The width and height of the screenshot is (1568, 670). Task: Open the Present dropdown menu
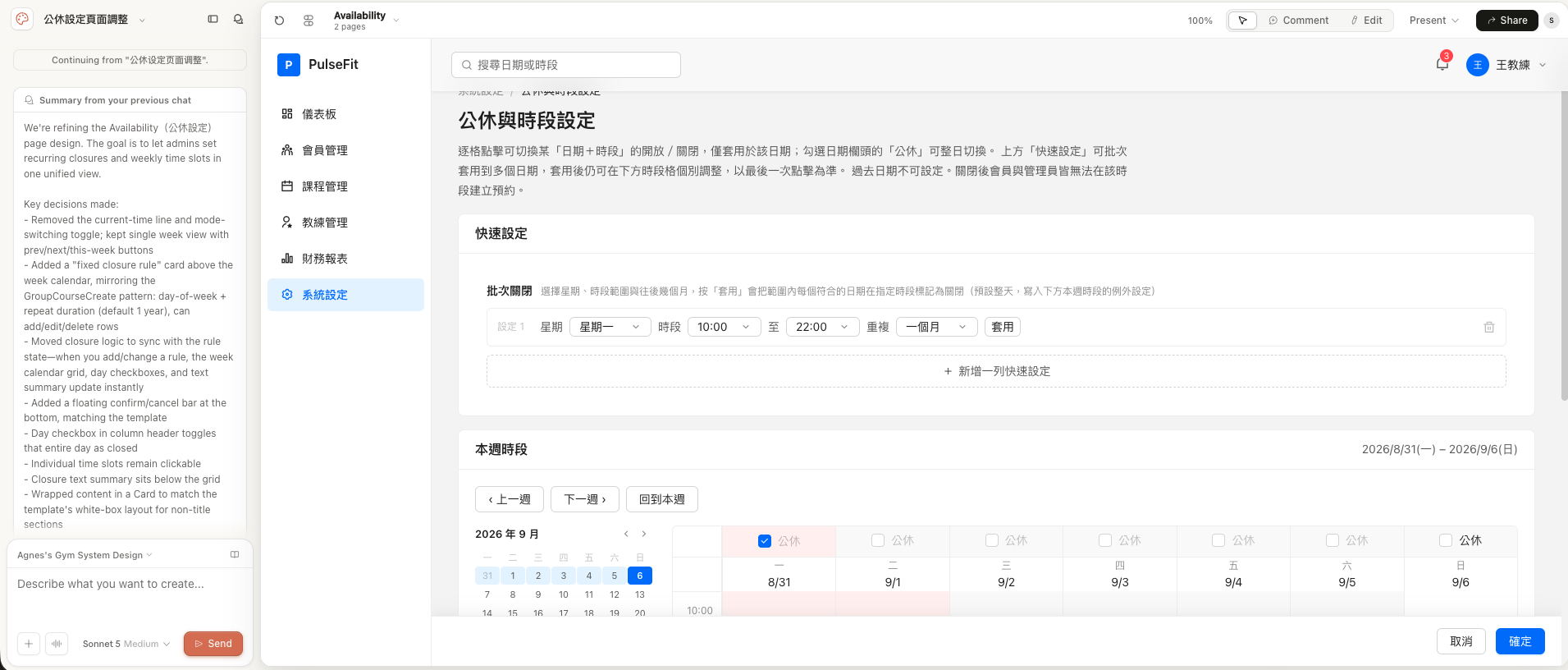click(x=1433, y=21)
